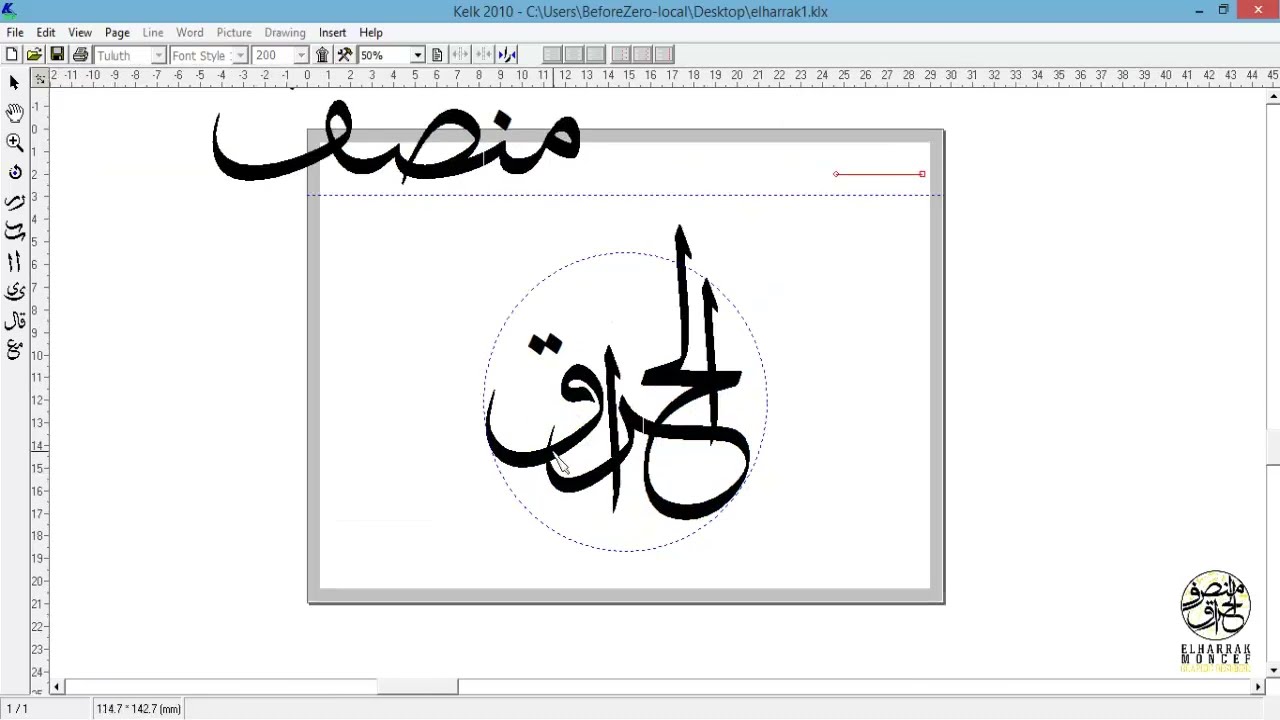Click the red line object on the page
Screen dimensions: 1280x720
pos(879,174)
